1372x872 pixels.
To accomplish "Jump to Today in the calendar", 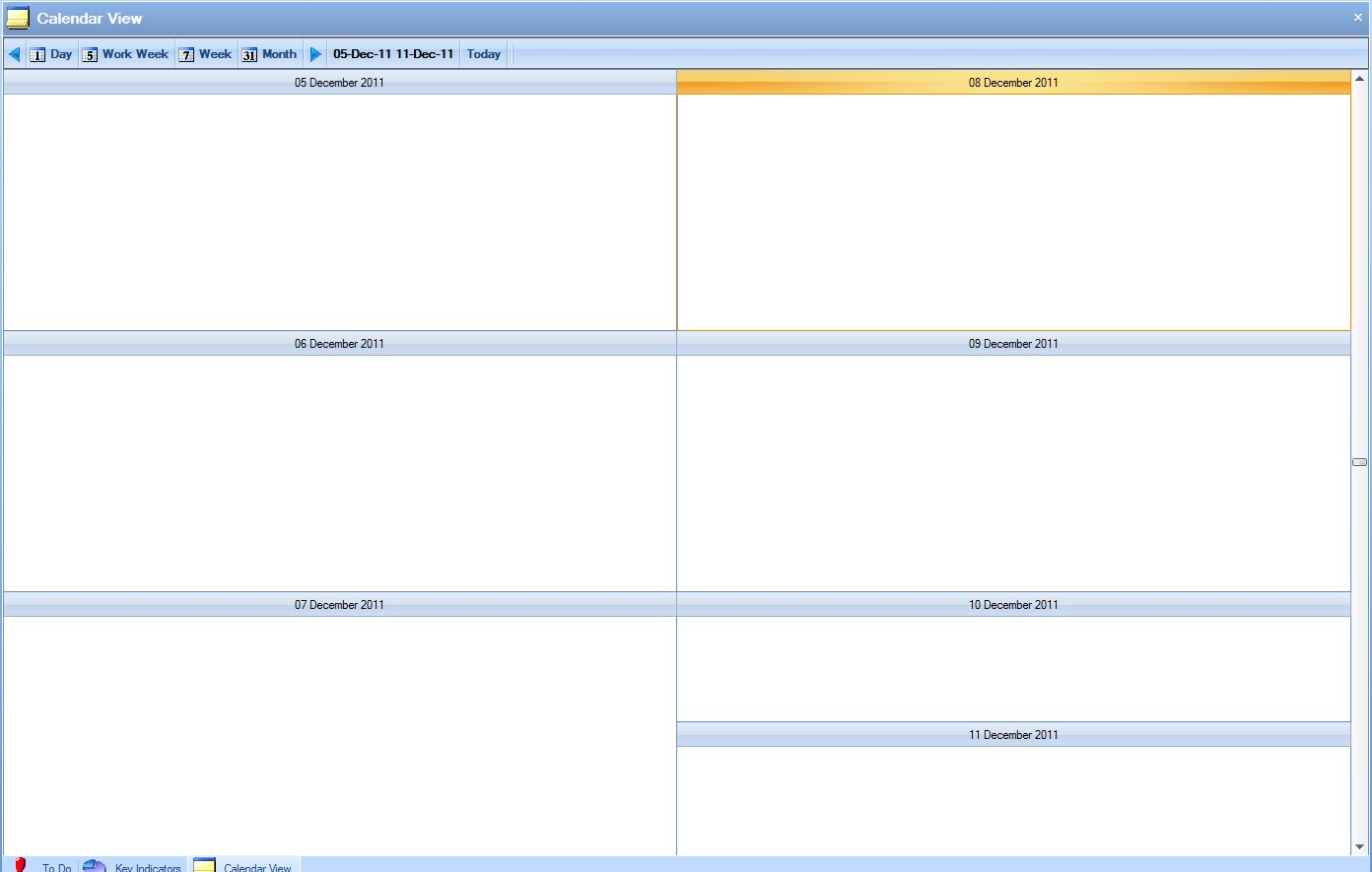I will 483,54.
